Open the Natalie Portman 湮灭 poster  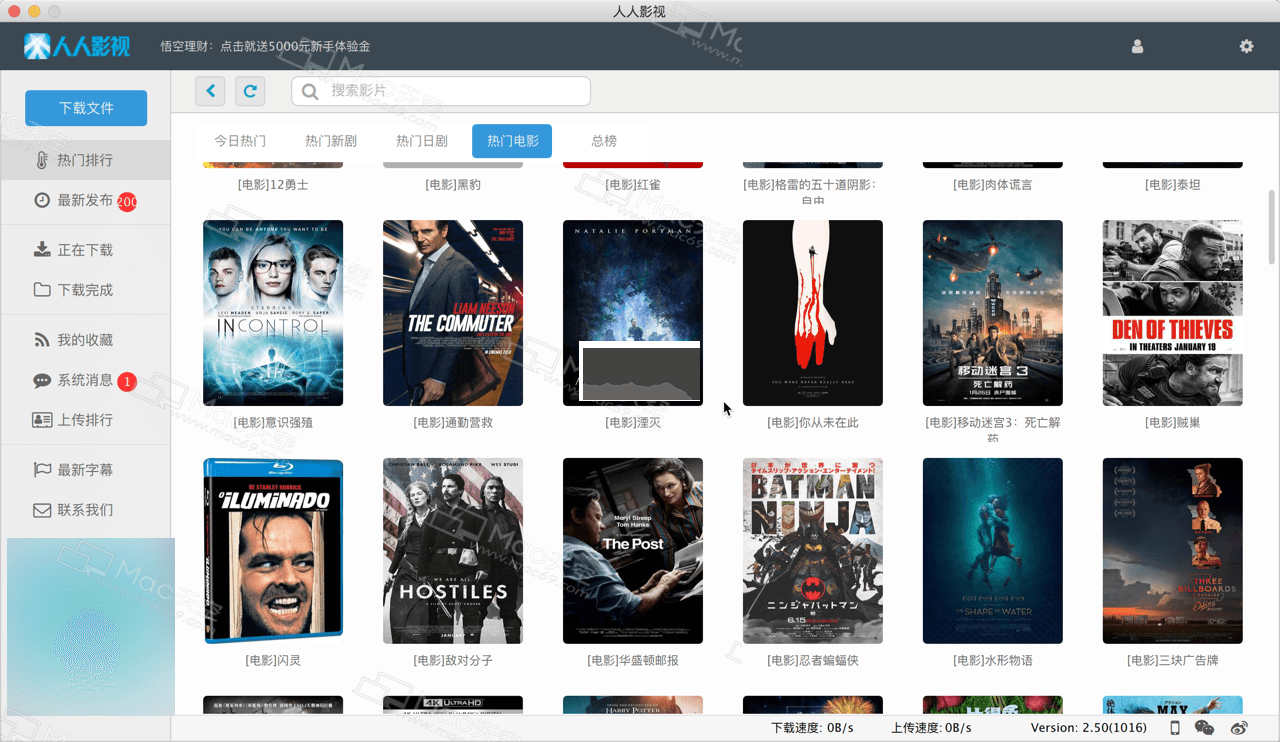point(633,313)
